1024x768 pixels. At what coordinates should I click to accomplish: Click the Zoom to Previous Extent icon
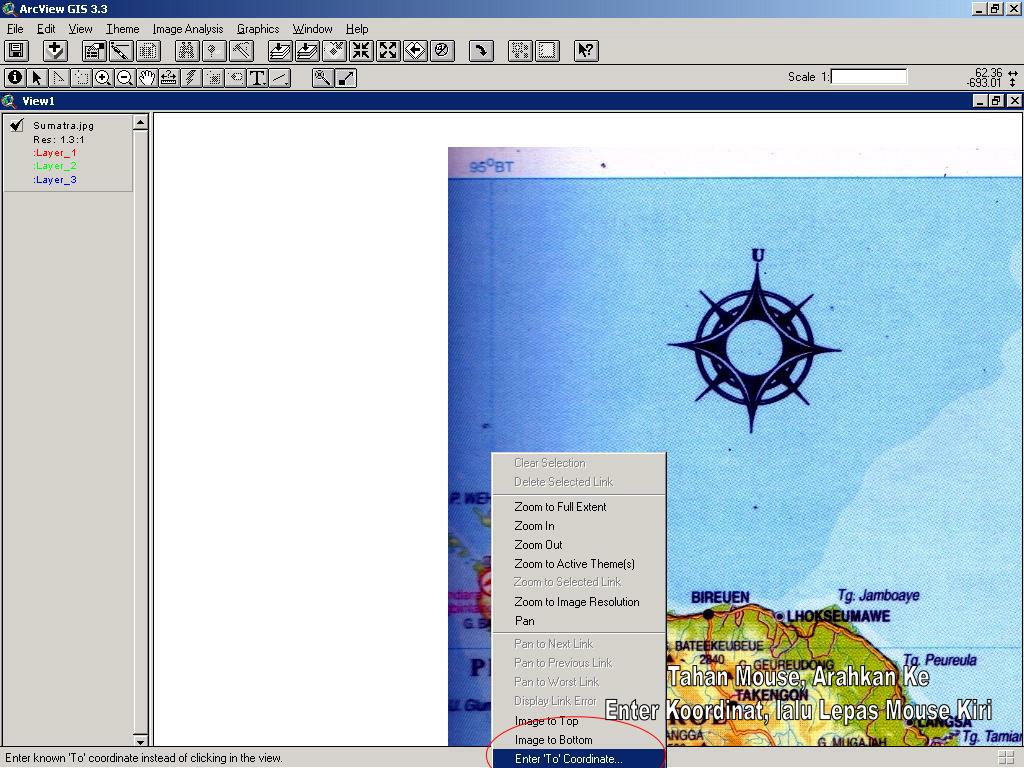415,50
